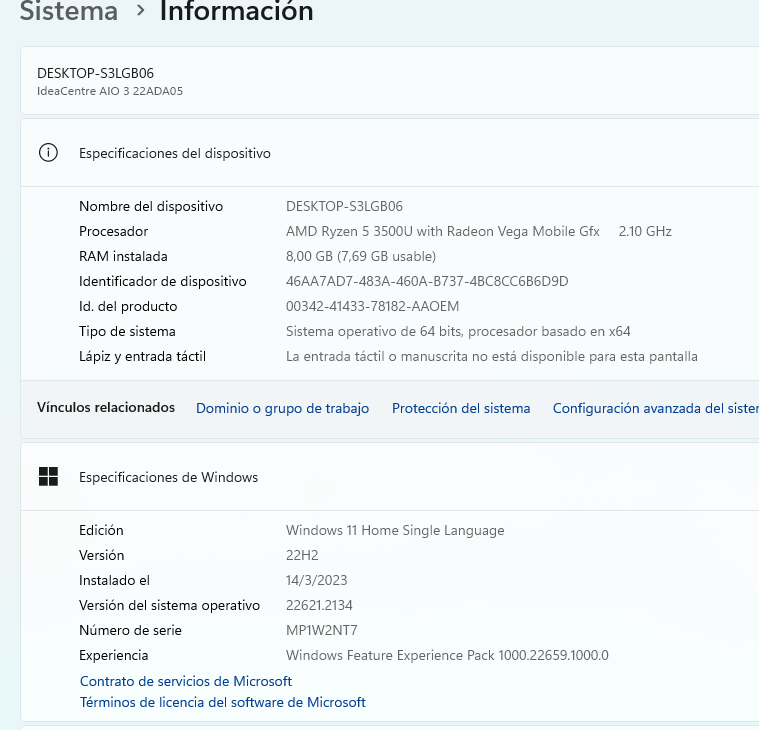Select the La entrada táctil o manuscrita text
The width and height of the screenshot is (759, 730).
492,357
